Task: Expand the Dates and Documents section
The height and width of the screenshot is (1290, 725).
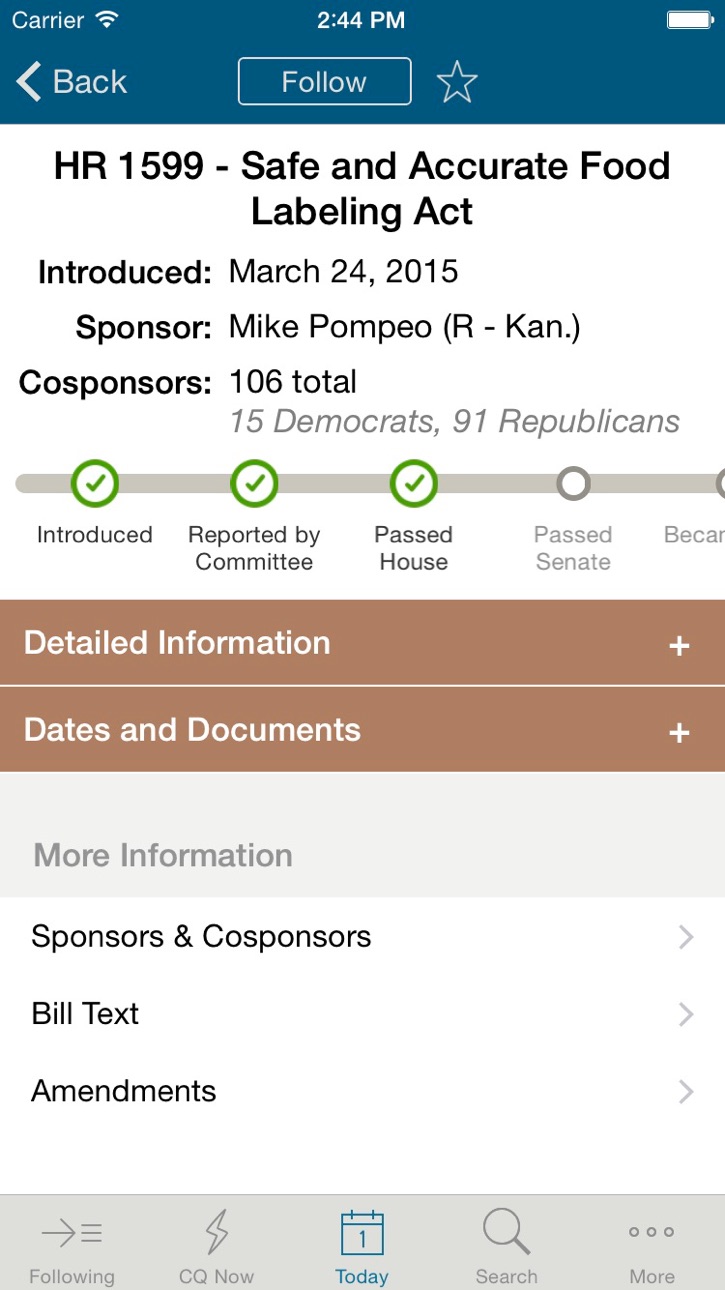Action: coord(362,730)
